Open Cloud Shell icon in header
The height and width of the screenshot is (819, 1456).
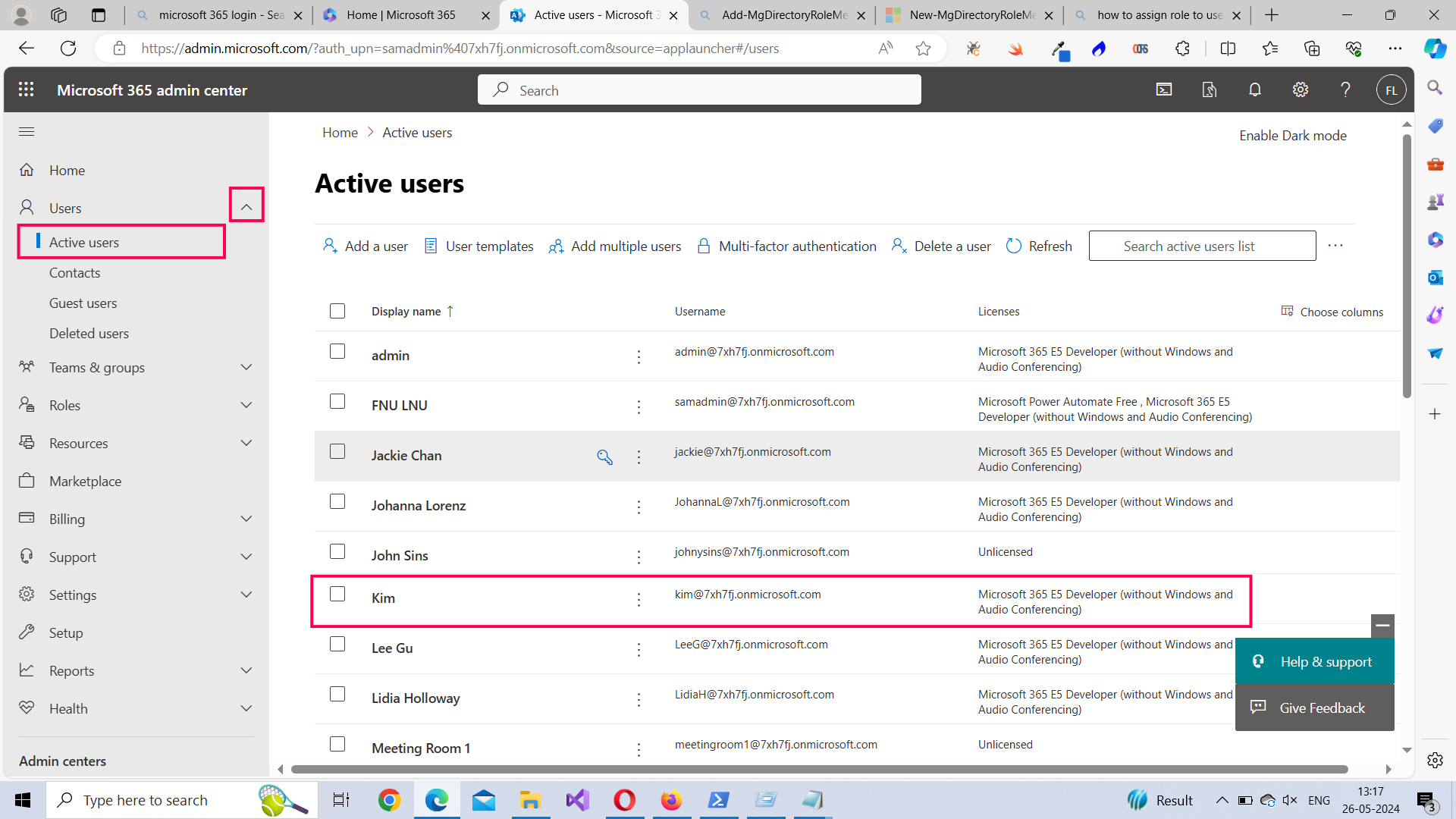coord(1164,89)
